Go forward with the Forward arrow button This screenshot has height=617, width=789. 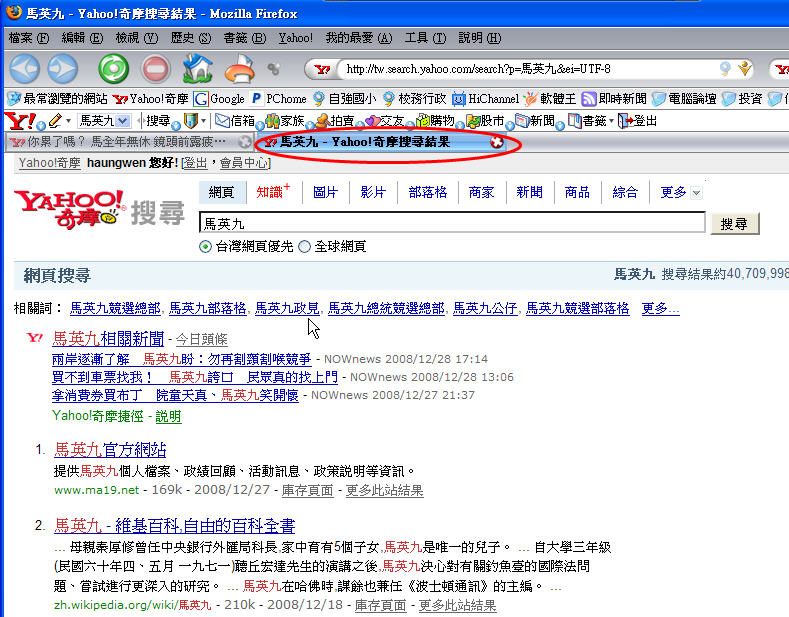click(x=63, y=69)
